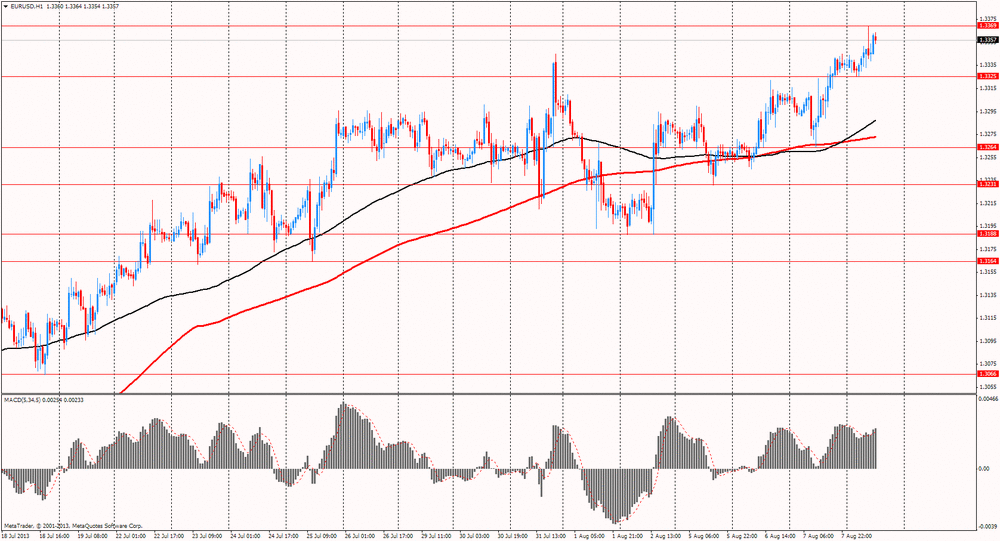The image size is (1000, 541).
Task: Click the 7 Aug 22:00 time axis label
Action: [857, 536]
